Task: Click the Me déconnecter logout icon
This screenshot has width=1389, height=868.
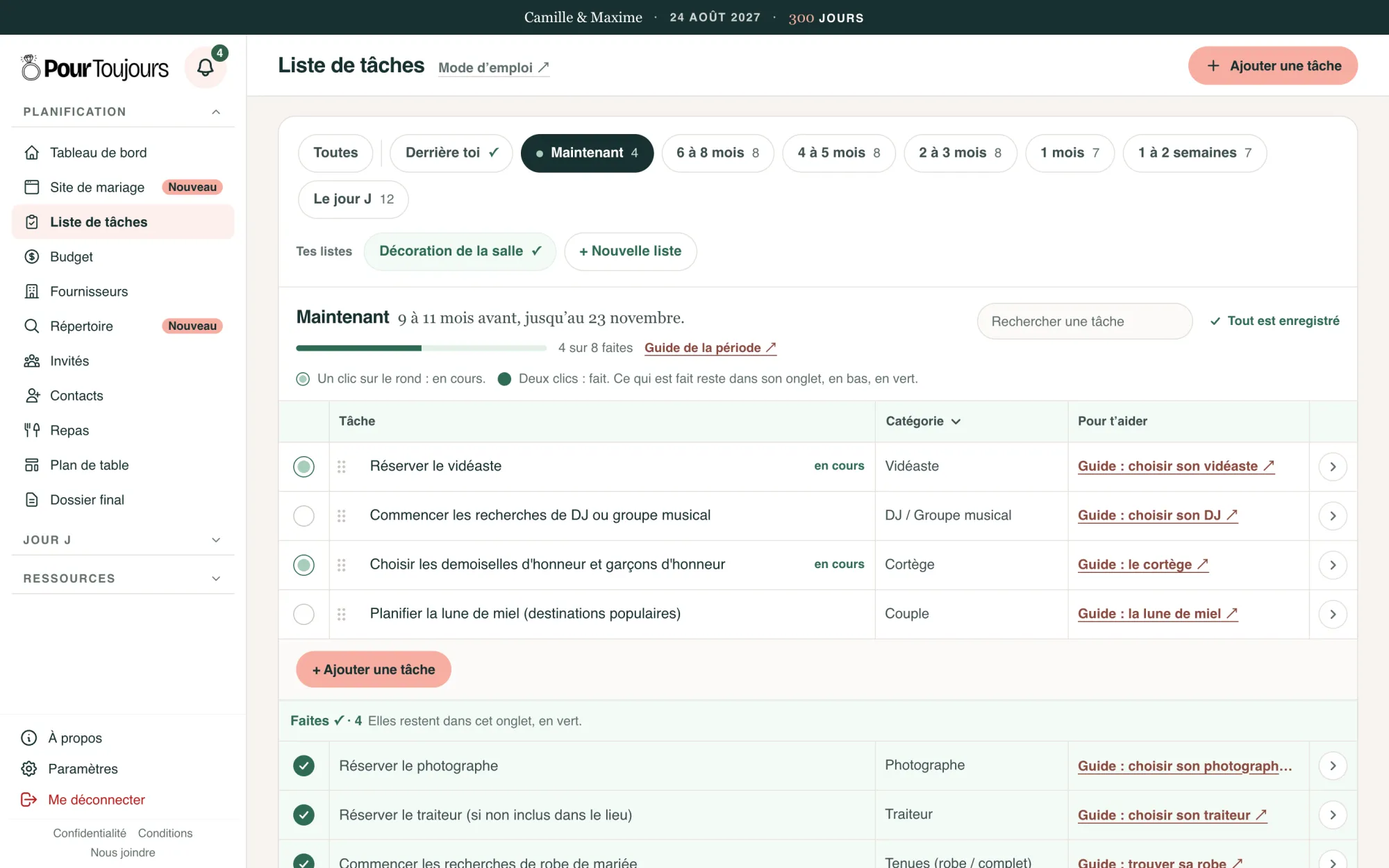Action: [x=29, y=800]
